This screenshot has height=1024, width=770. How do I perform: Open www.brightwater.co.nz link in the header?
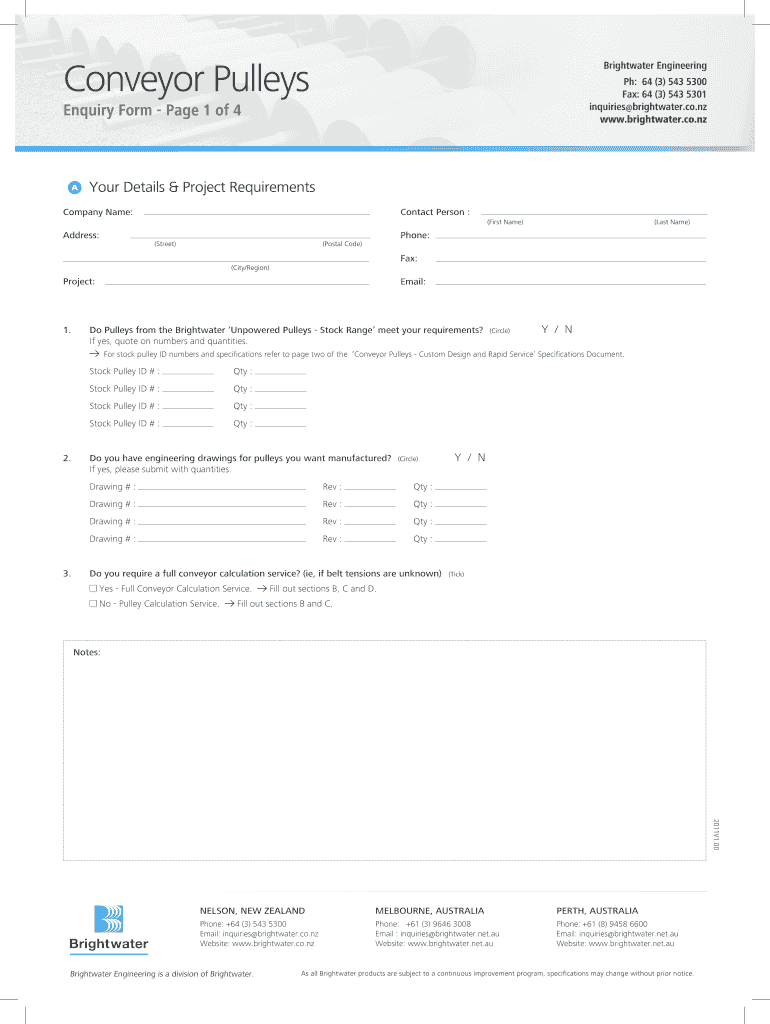pos(652,119)
